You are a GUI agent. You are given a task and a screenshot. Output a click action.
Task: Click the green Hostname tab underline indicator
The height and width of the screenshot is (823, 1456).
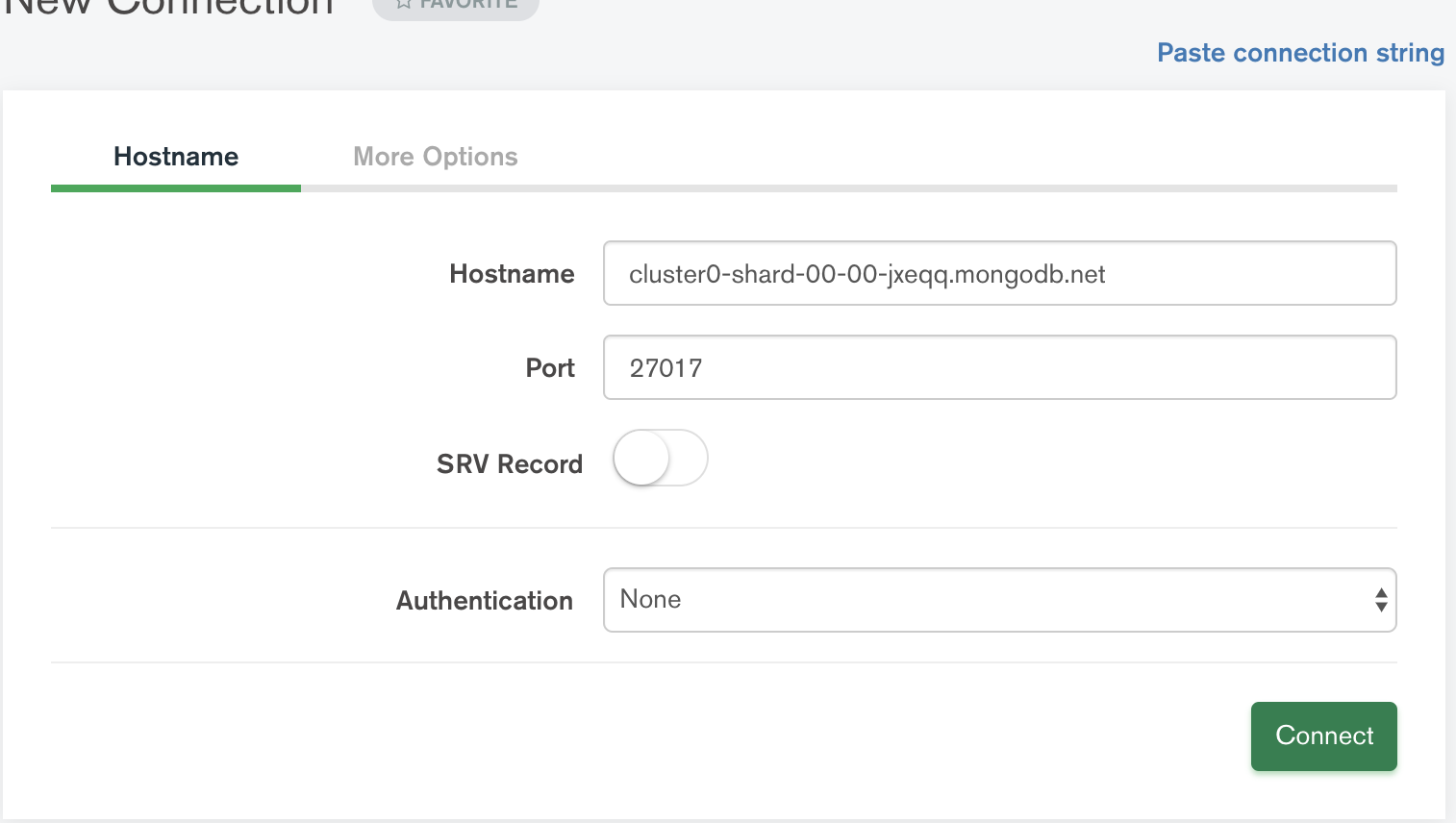[x=175, y=187]
